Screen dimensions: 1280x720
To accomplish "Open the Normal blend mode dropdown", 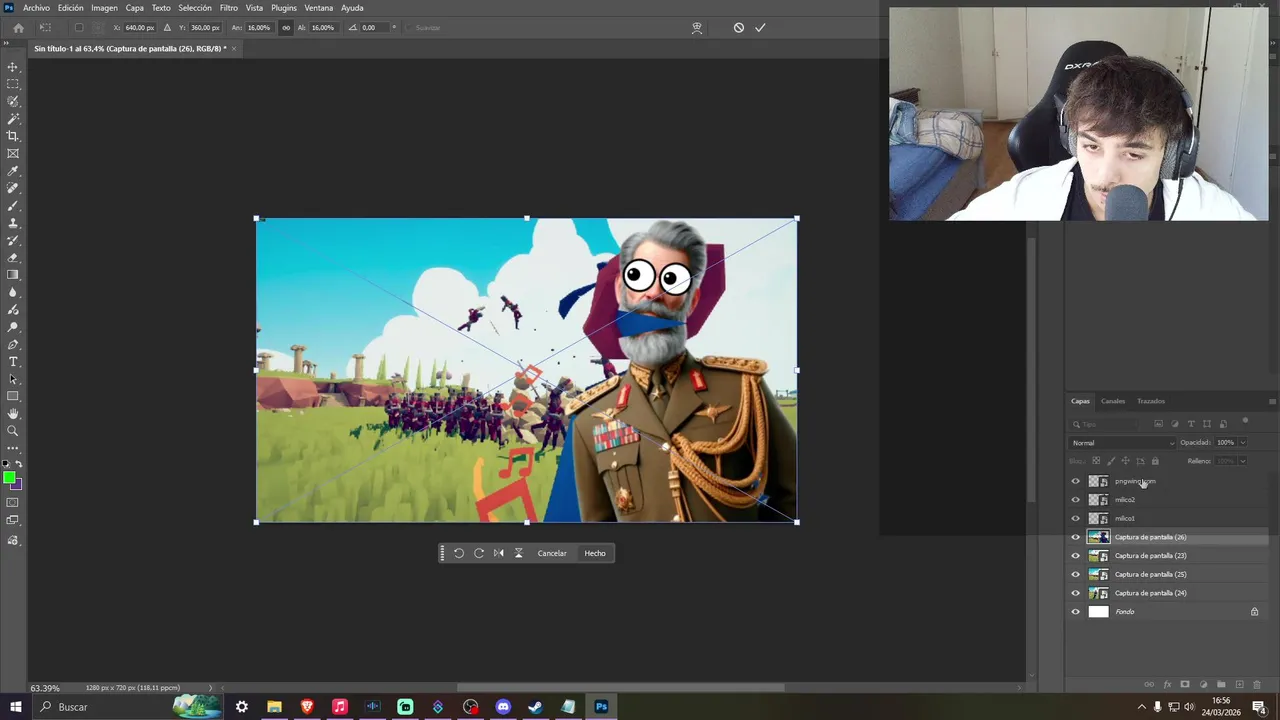I will (1122, 443).
